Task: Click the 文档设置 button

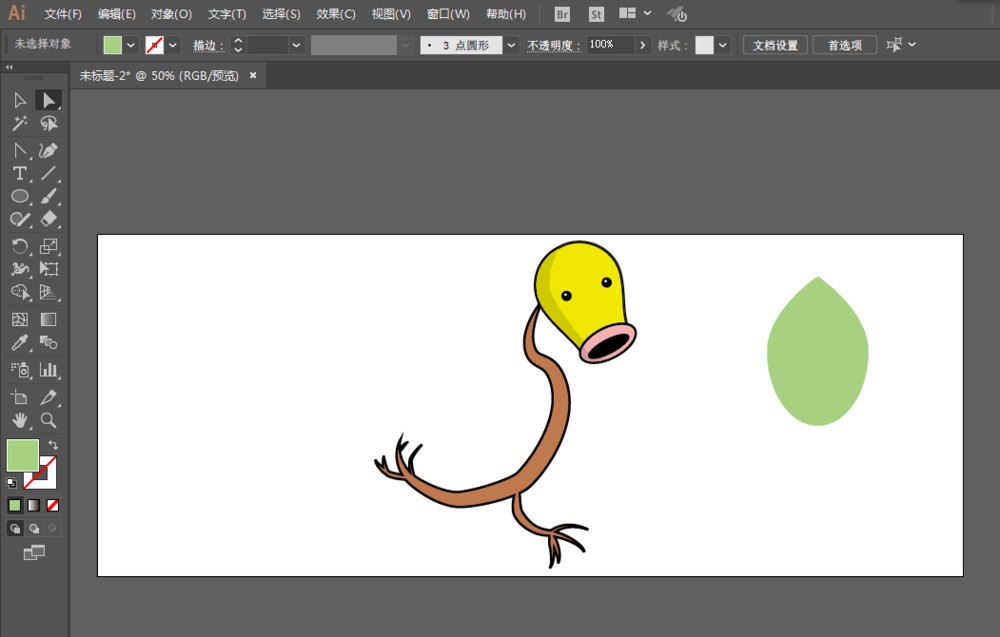Action: pyautogui.click(x=775, y=45)
